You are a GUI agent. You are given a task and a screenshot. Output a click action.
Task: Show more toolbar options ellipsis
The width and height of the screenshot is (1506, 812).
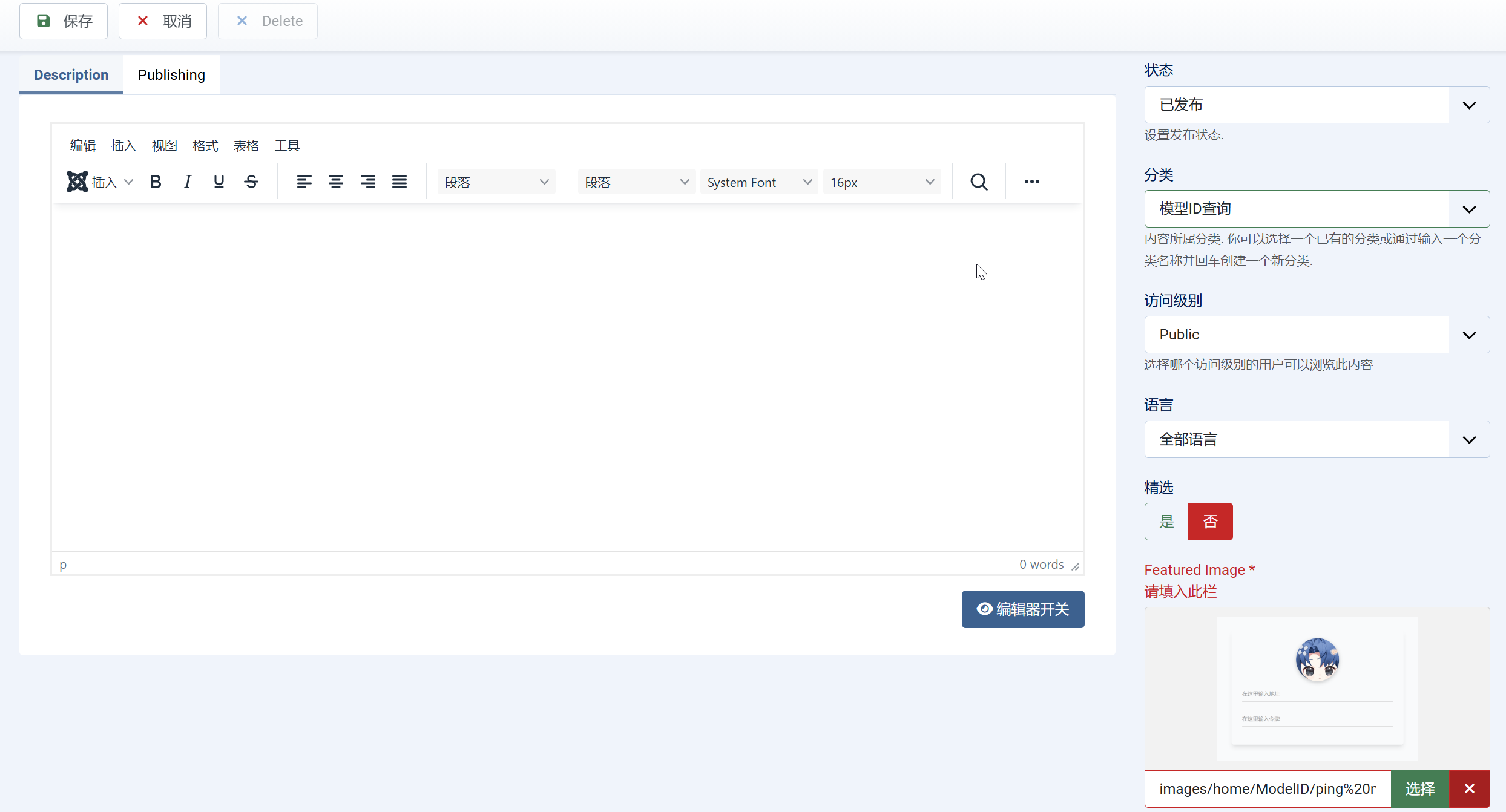[1032, 182]
